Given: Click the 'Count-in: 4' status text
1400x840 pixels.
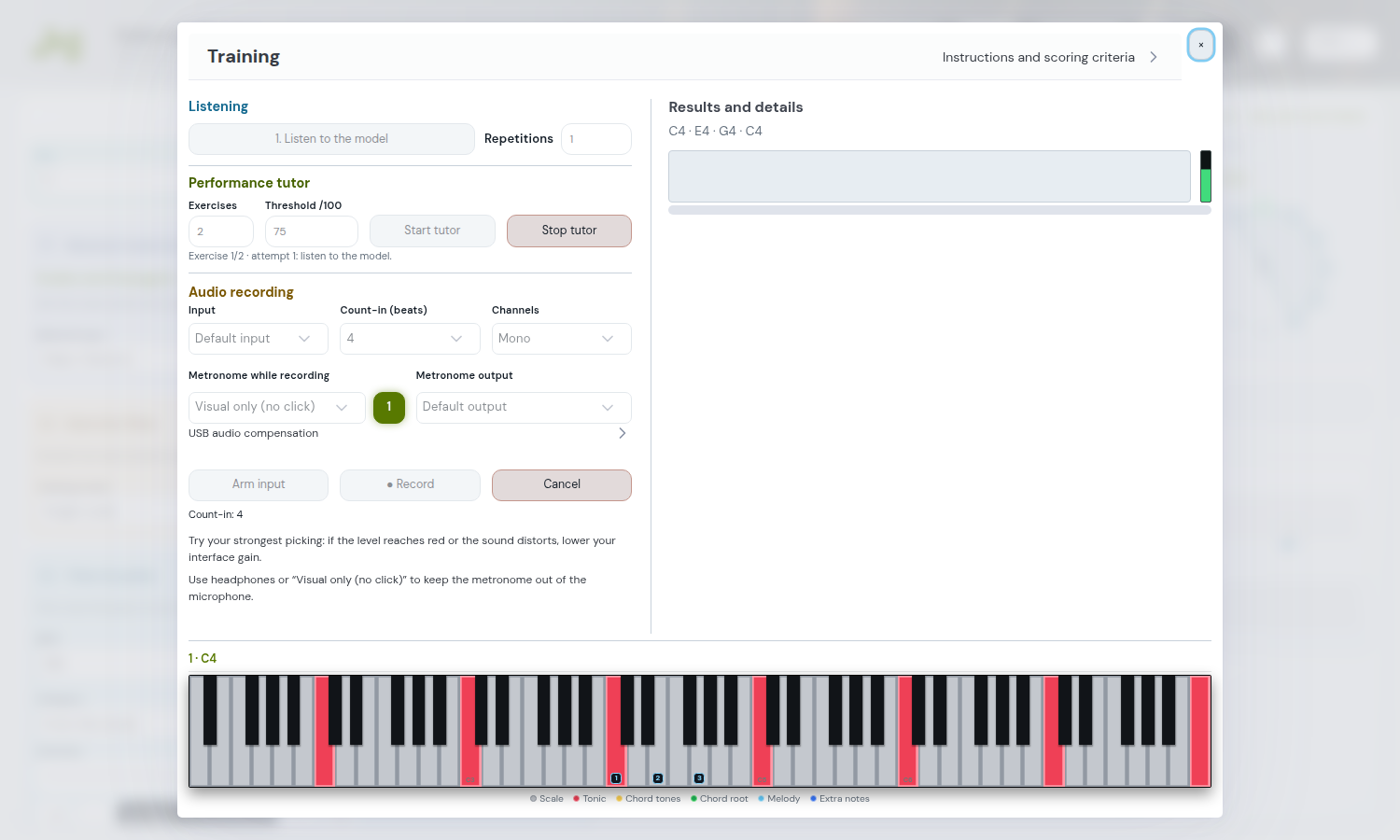Looking at the screenshot, I should (x=216, y=514).
